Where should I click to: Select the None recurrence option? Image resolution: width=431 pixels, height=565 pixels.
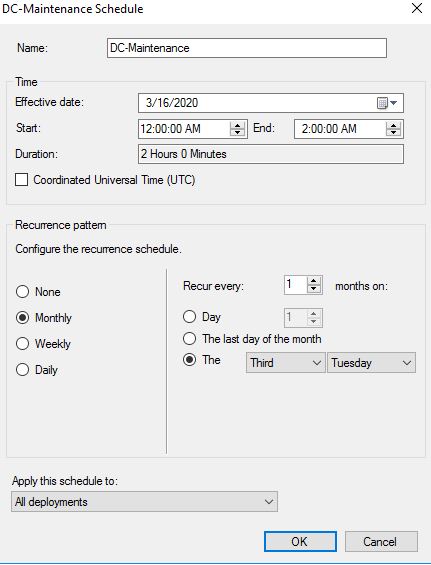tap(22, 292)
